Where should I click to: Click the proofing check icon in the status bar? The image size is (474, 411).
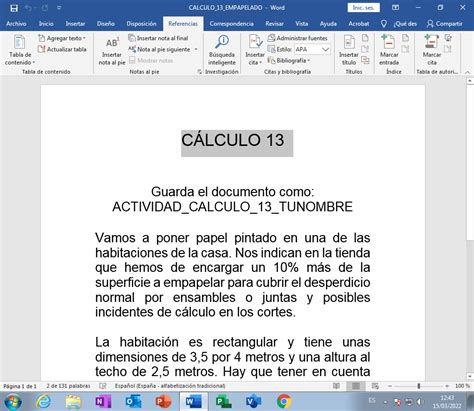(x=103, y=386)
